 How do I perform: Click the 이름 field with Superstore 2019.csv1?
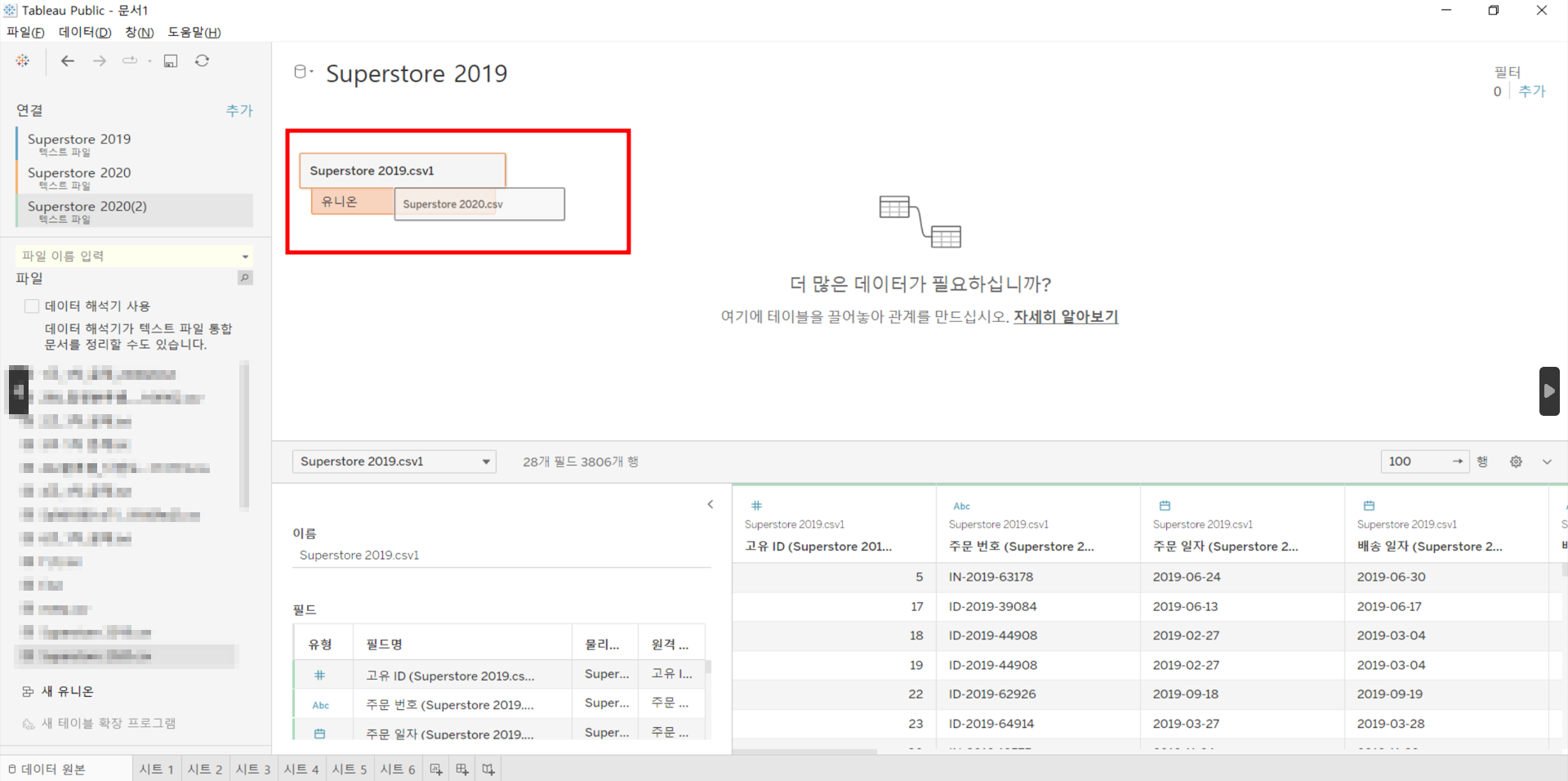click(x=501, y=556)
